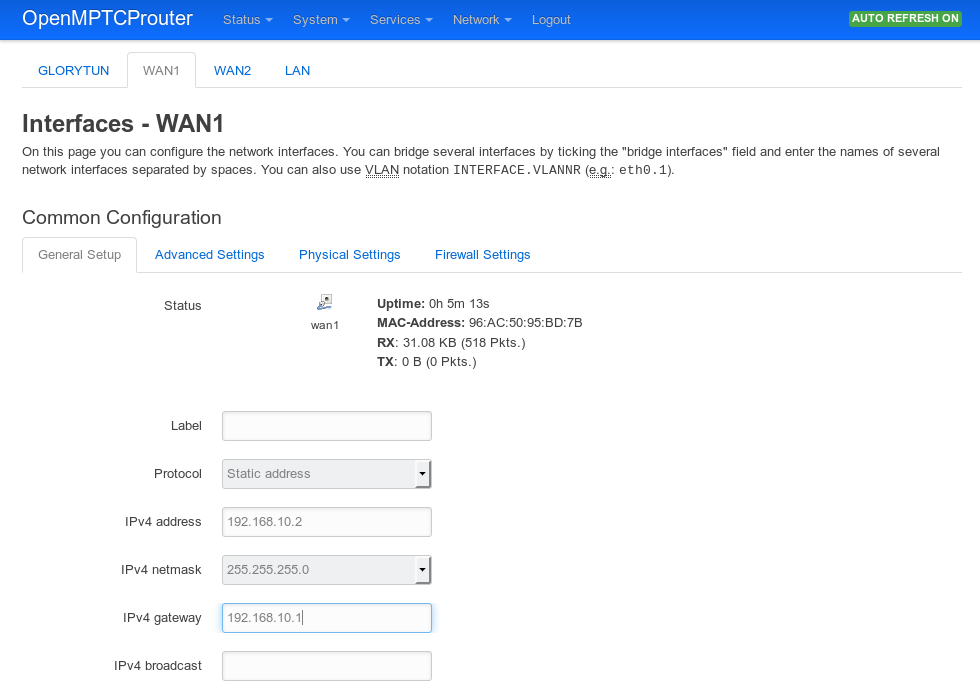Click the Logout link
This screenshot has width=980, height=690.
coord(551,19)
